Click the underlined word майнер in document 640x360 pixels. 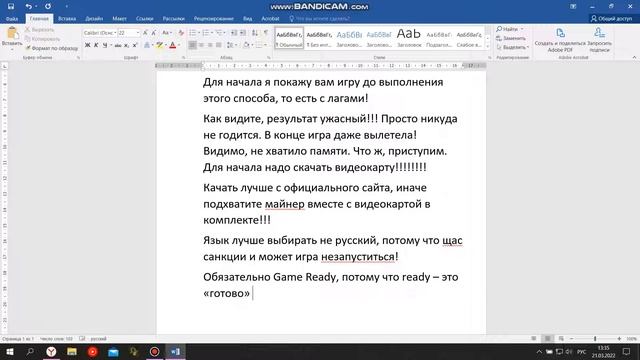(284, 204)
